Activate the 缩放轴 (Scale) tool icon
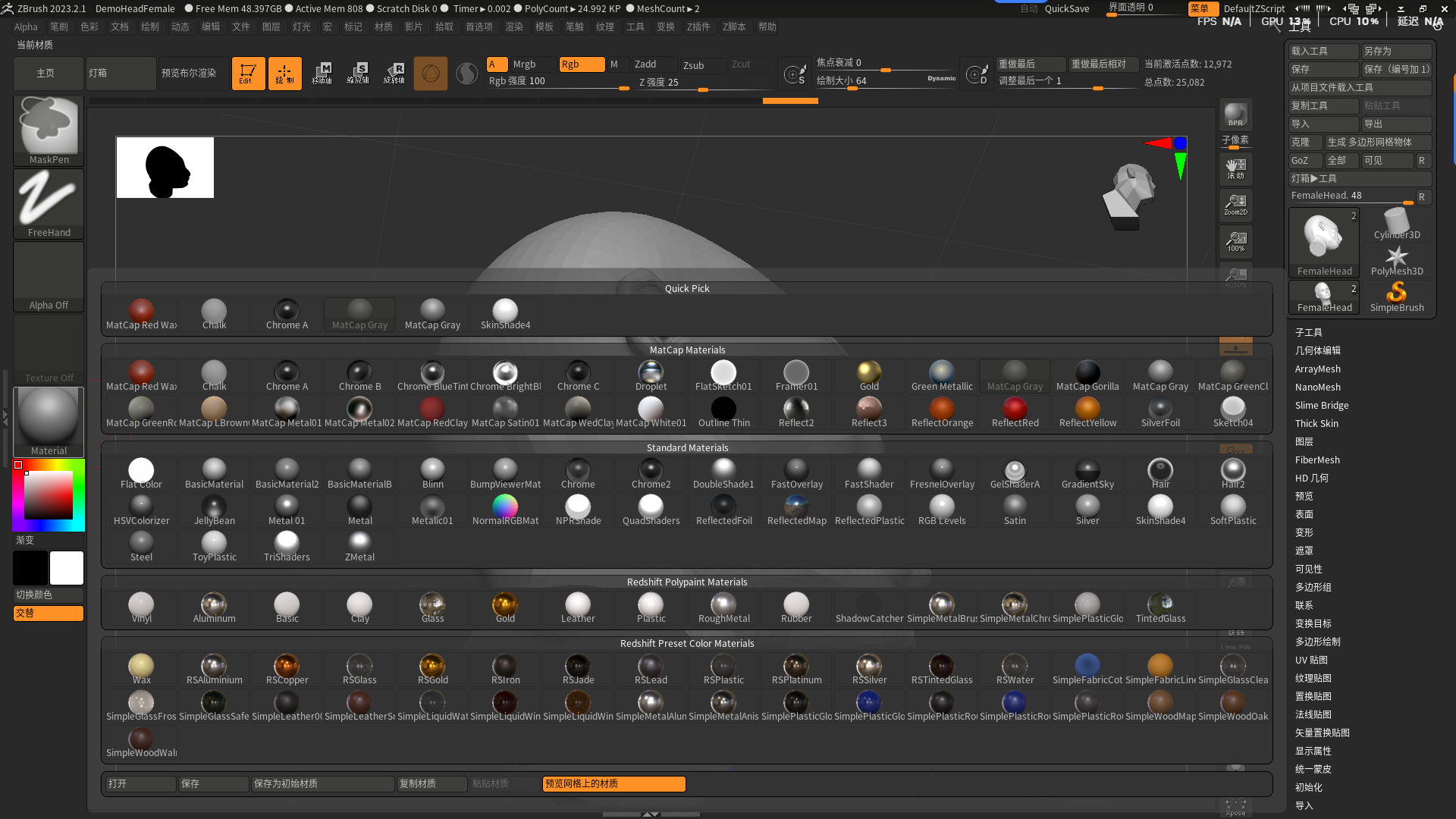 pos(359,73)
